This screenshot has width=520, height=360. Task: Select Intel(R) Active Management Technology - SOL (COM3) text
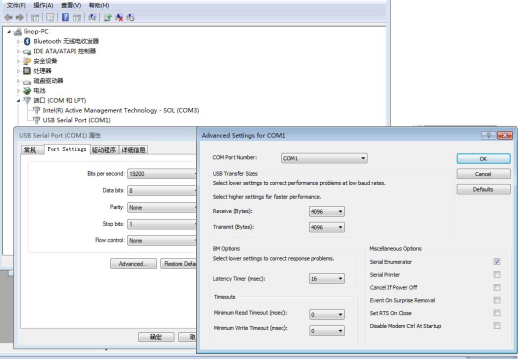(121, 110)
